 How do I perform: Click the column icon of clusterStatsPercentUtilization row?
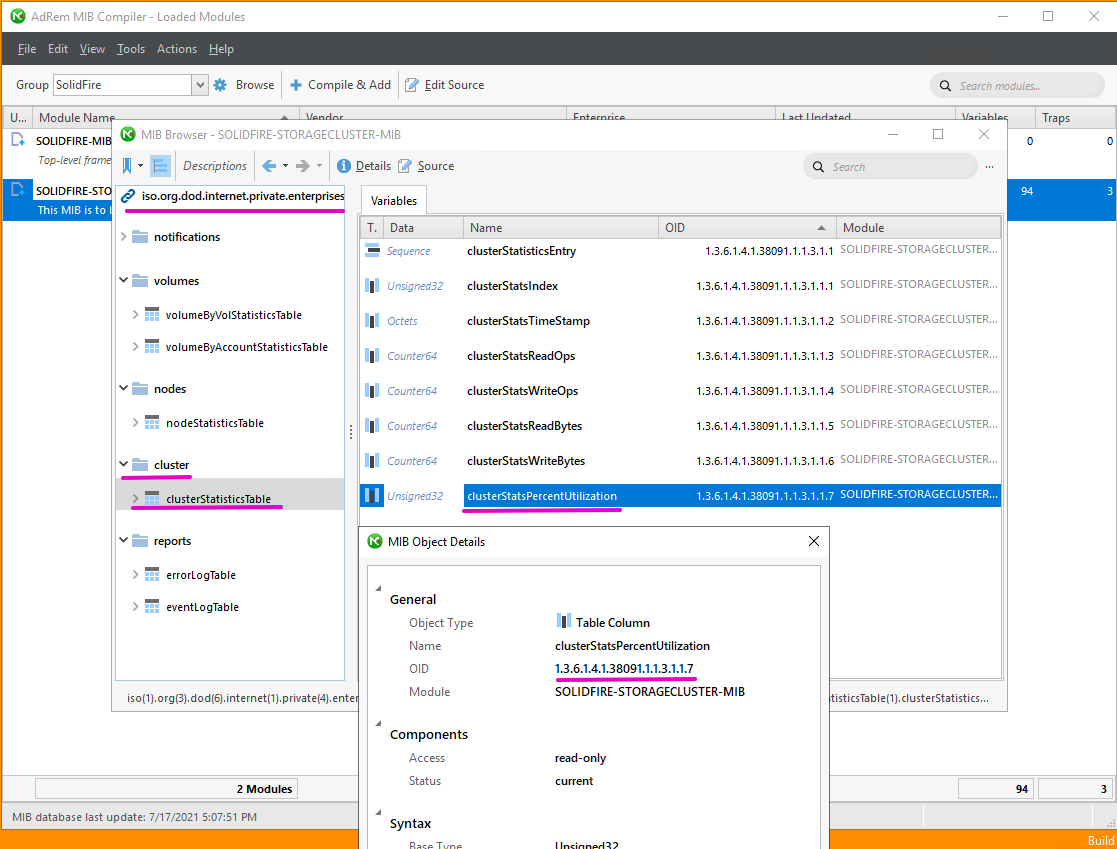(372, 495)
